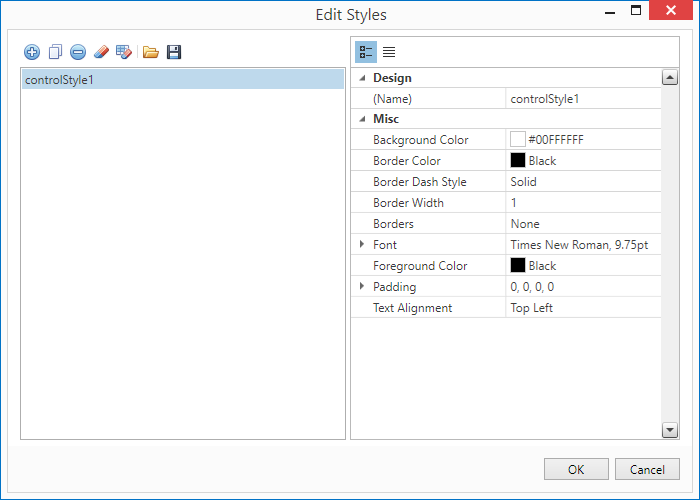The height and width of the screenshot is (500, 700).
Task: Save styles using the floppy disk icon
Action: [x=174, y=52]
